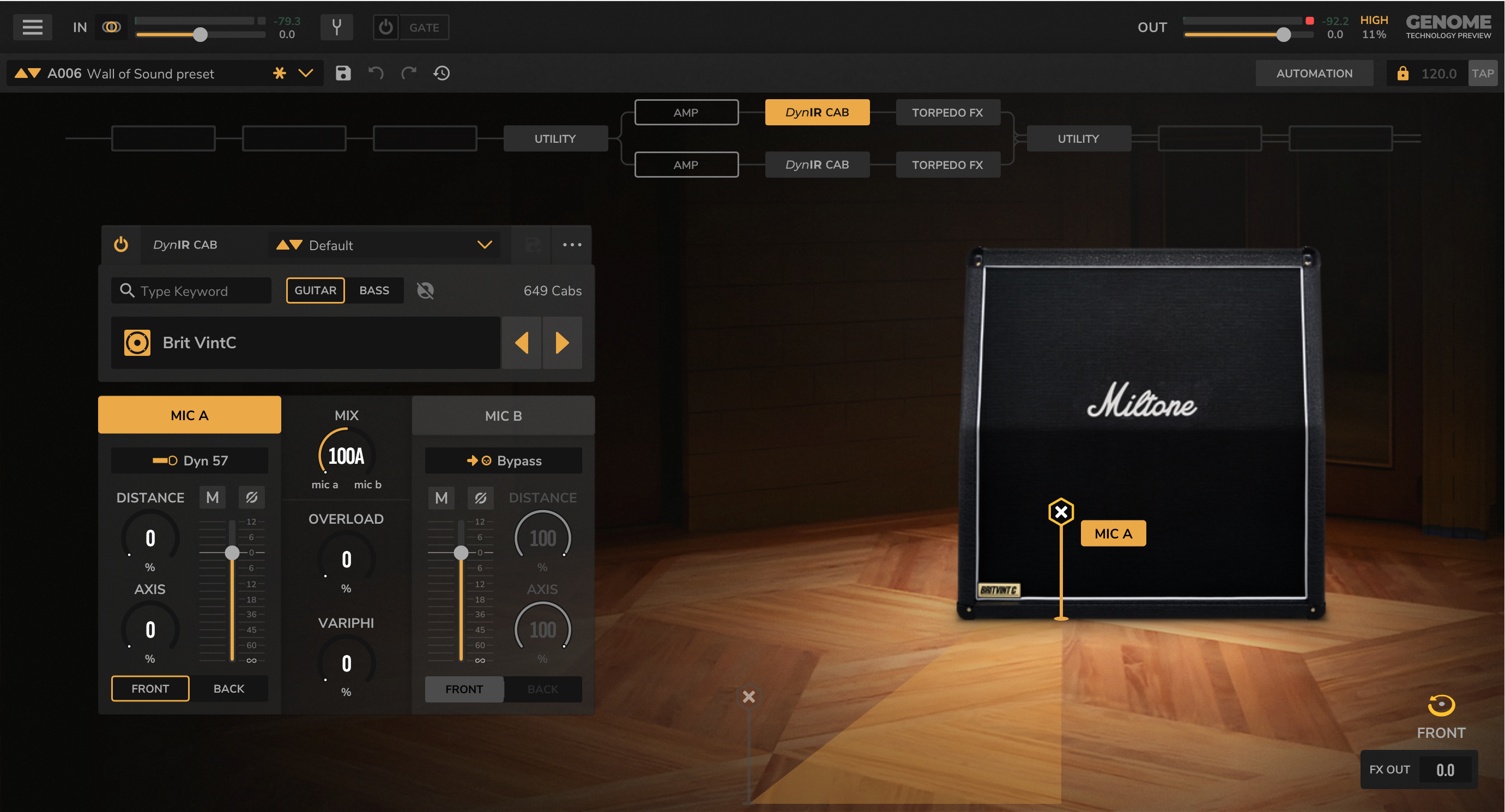The width and height of the screenshot is (1505, 812).
Task: Toggle the DynIR CAB power button
Action: 121,244
